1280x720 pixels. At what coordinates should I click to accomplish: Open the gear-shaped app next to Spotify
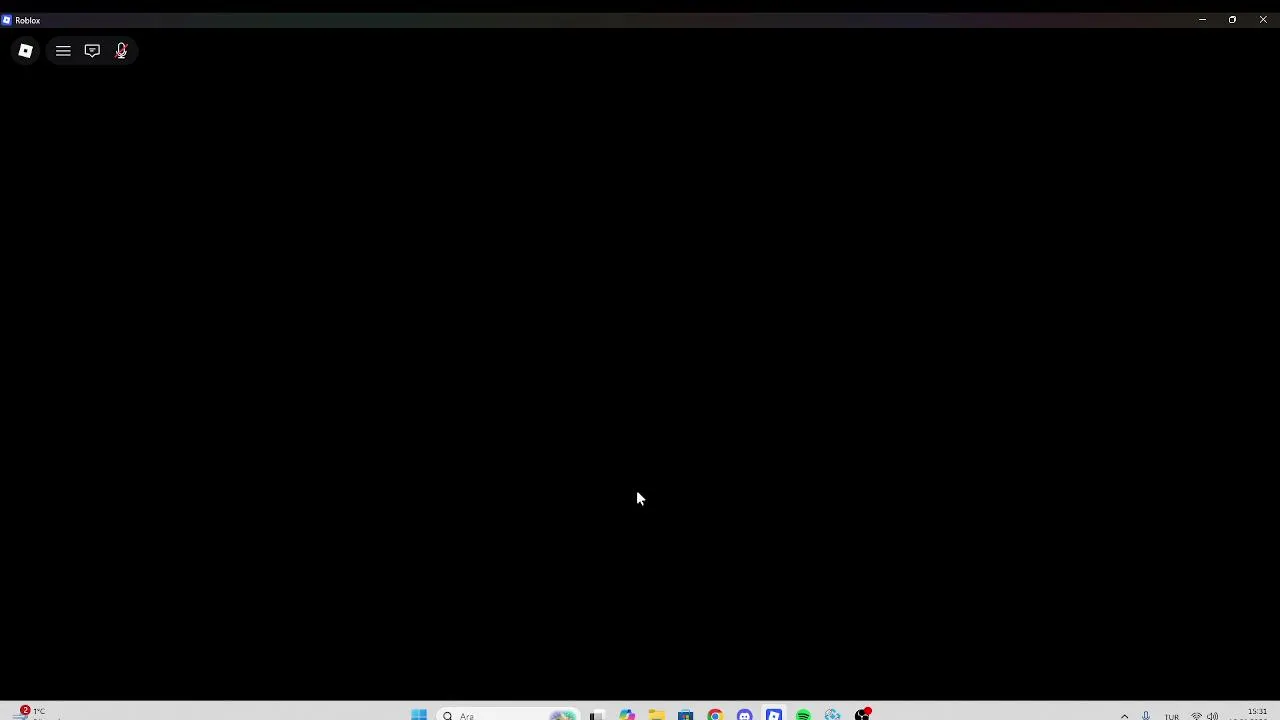point(832,714)
